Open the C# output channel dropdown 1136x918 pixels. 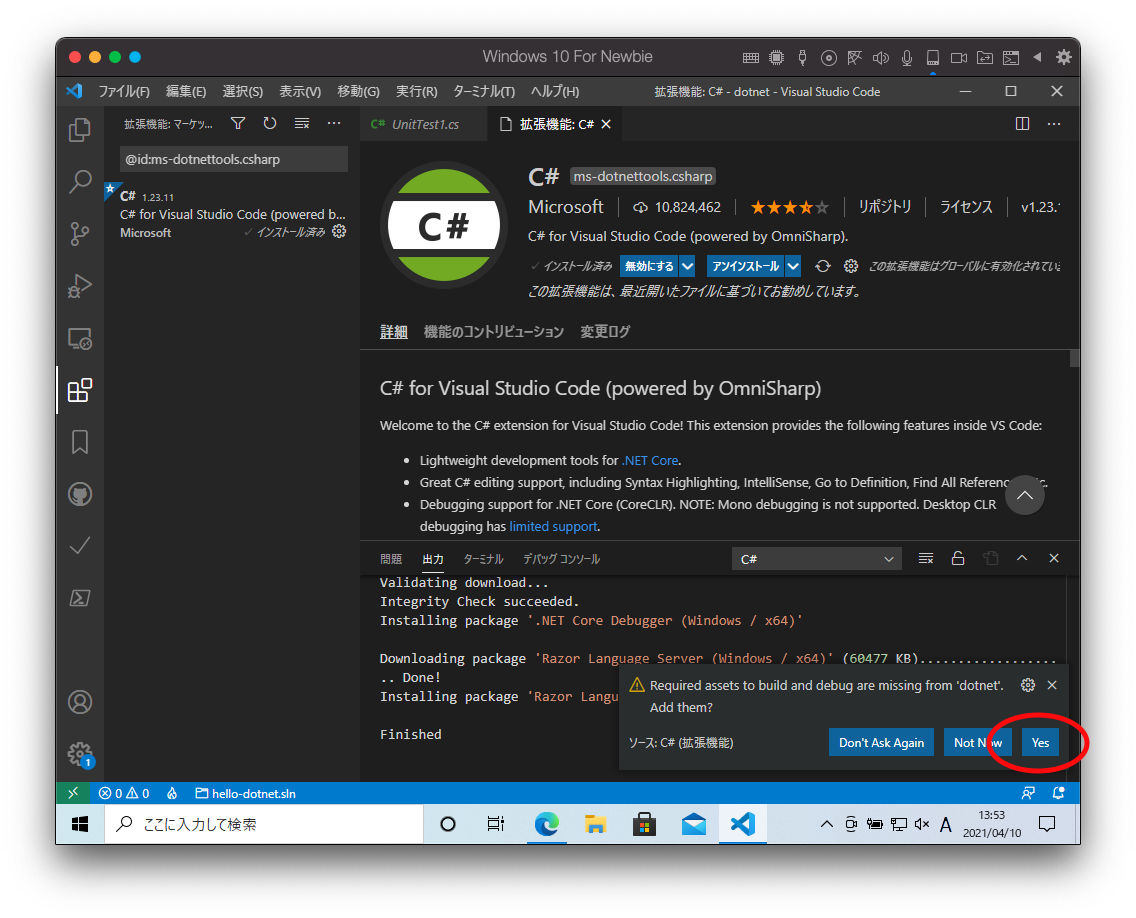pos(816,559)
